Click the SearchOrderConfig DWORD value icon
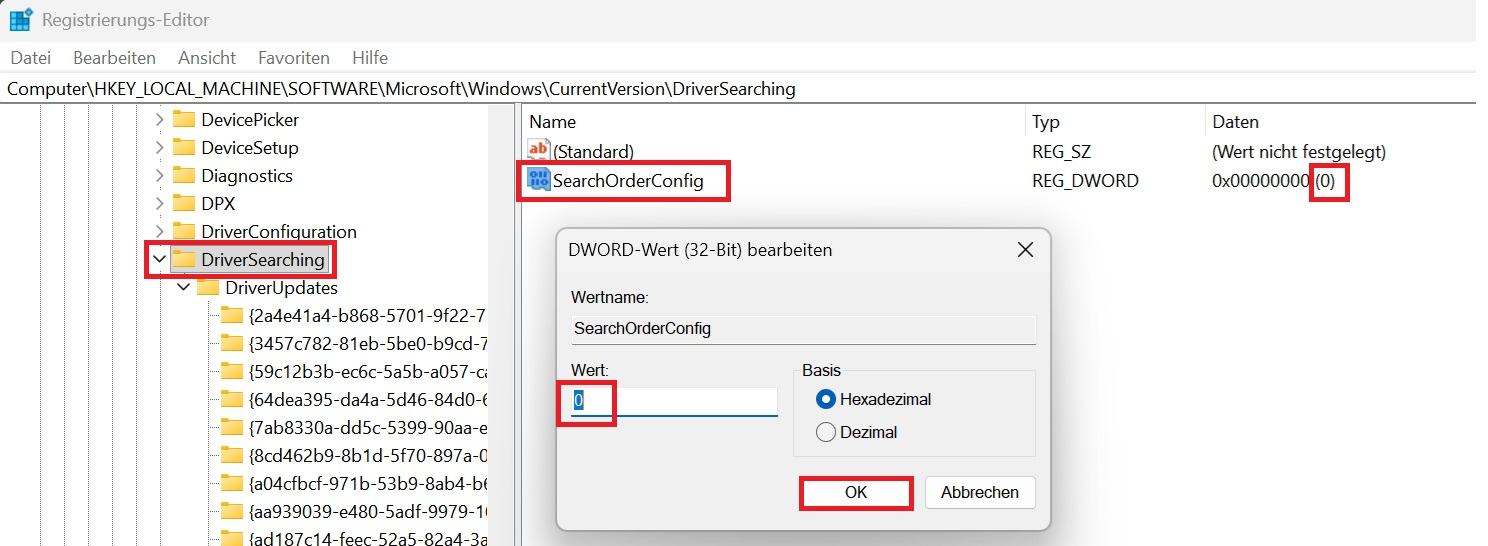 (x=539, y=180)
